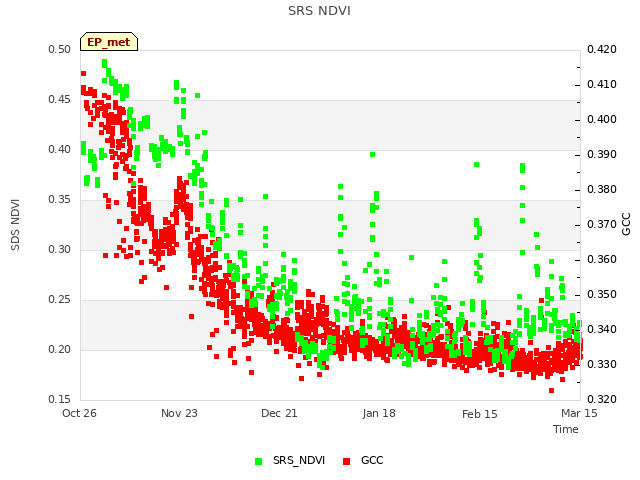Click the 0.35 left axis value
The image size is (640, 480).
pos(60,200)
